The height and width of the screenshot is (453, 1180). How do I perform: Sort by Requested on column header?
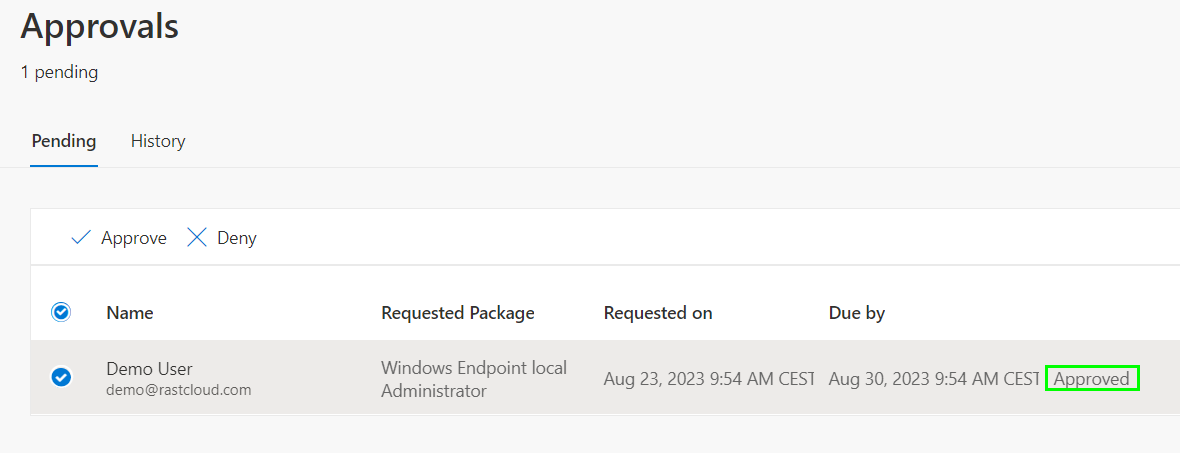click(658, 313)
